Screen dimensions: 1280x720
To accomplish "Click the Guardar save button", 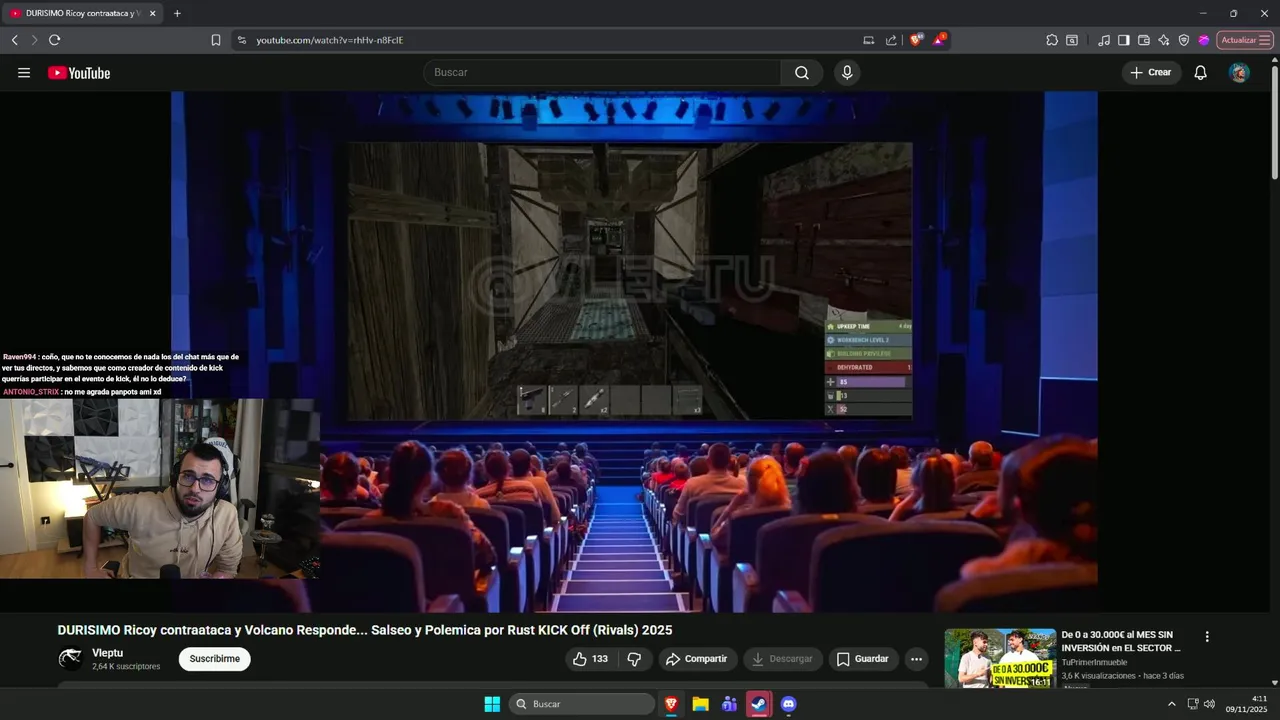I will tap(862, 659).
